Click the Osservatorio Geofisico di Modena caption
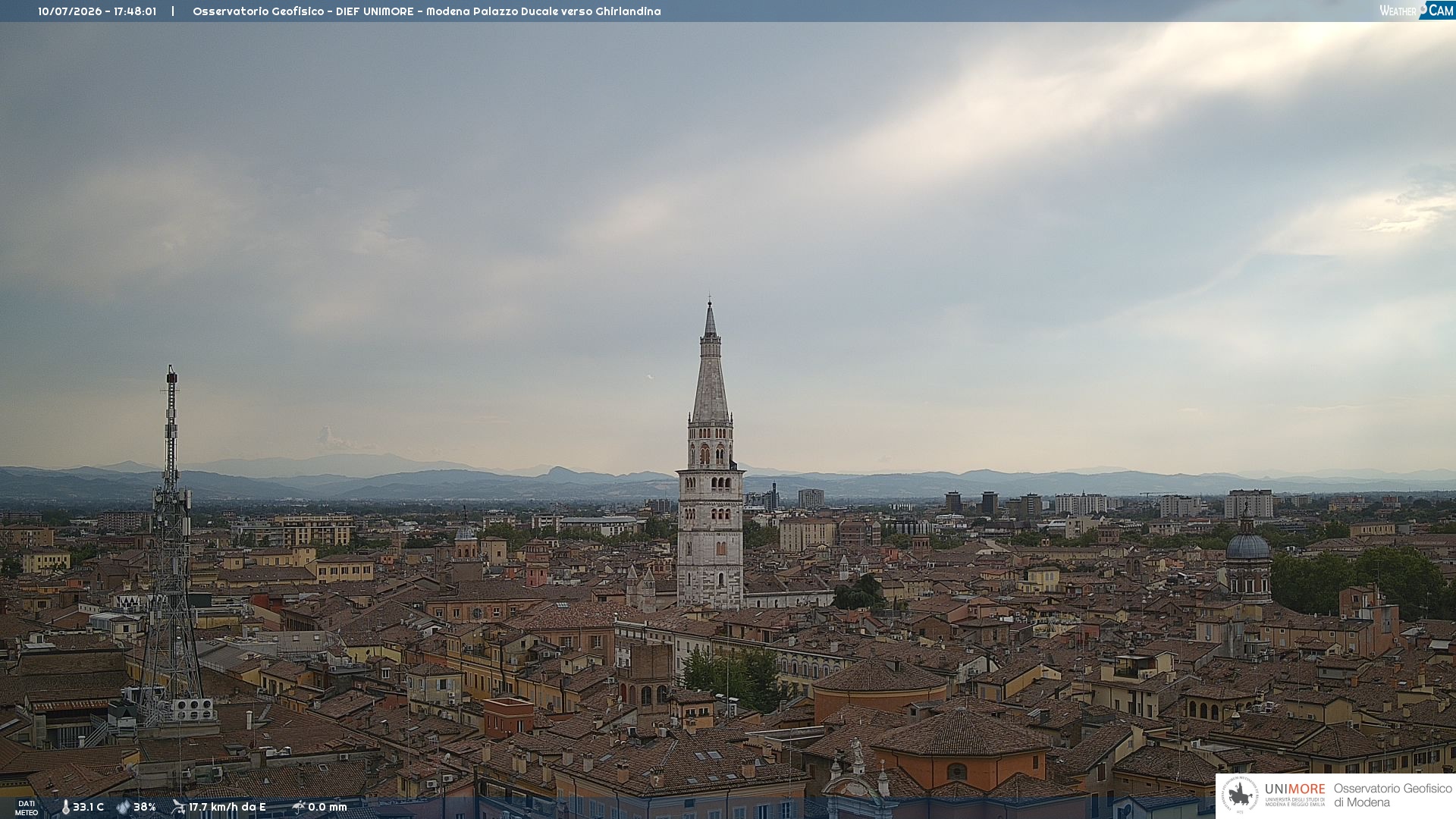The width and height of the screenshot is (1456, 819). pyautogui.click(x=1392, y=795)
